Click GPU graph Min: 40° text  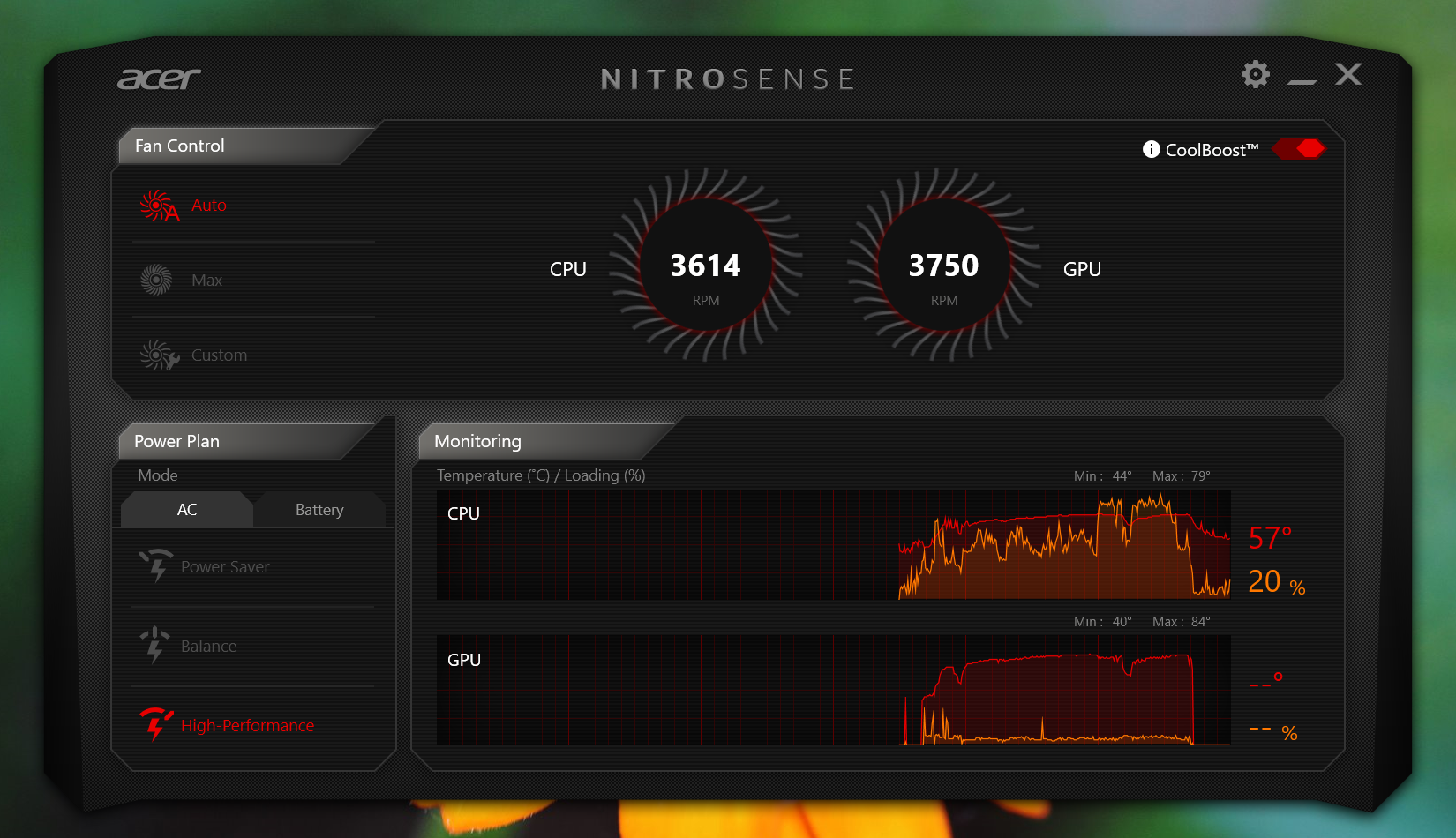(1103, 622)
